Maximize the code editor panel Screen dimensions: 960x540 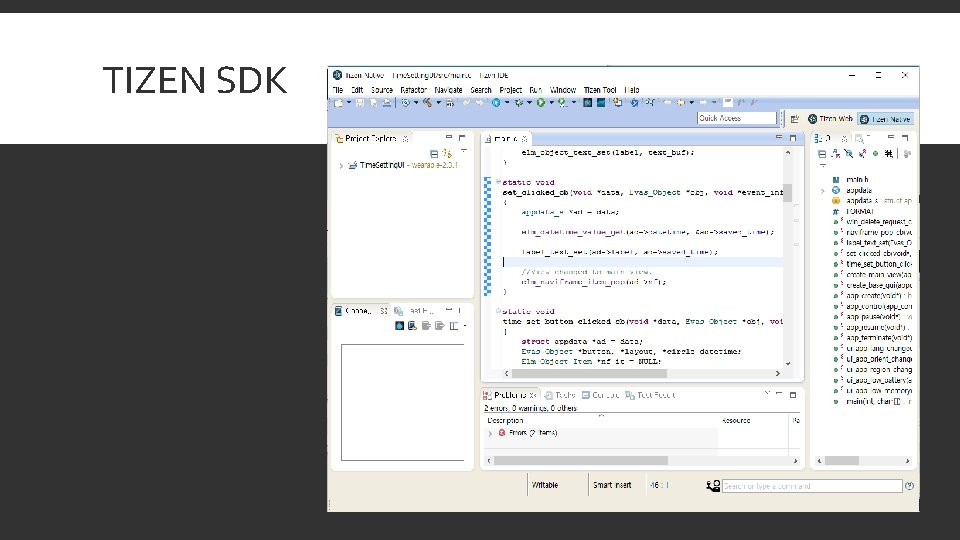793,138
